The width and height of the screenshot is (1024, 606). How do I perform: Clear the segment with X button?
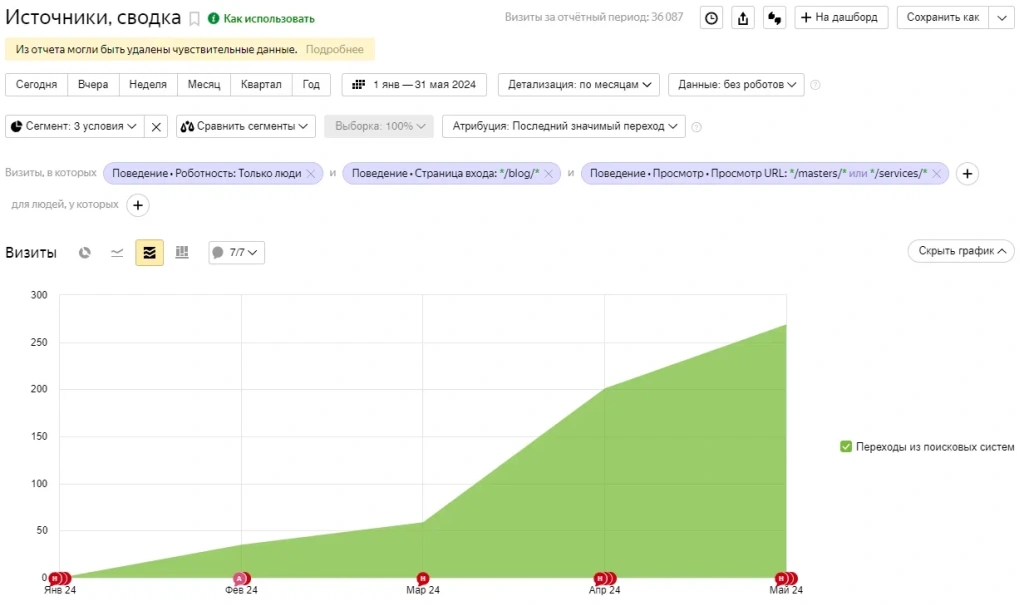(156, 127)
